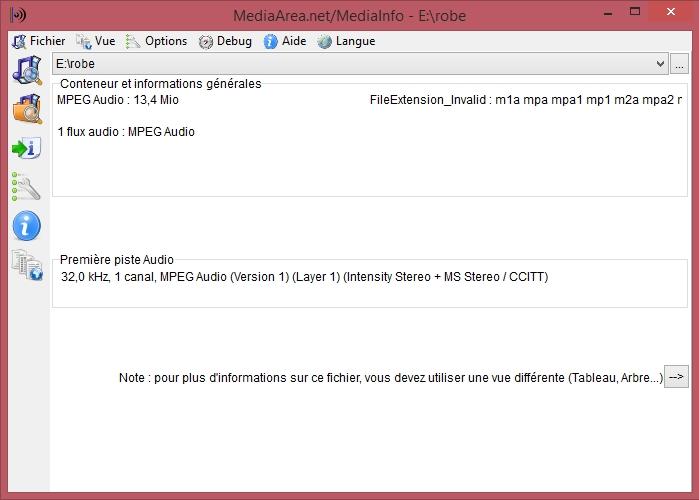Viewport: 699px width, 500px height.
Task: Click the Open Folder sidebar icon
Action: click(x=27, y=109)
